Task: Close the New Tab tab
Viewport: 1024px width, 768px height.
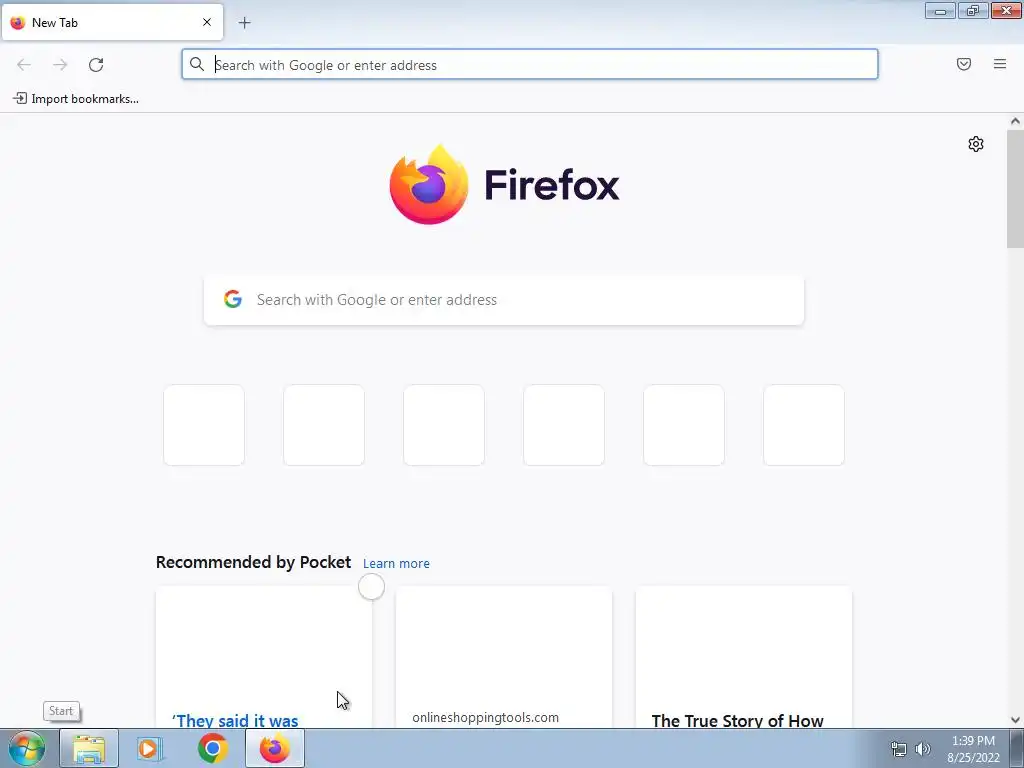Action: [207, 22]
